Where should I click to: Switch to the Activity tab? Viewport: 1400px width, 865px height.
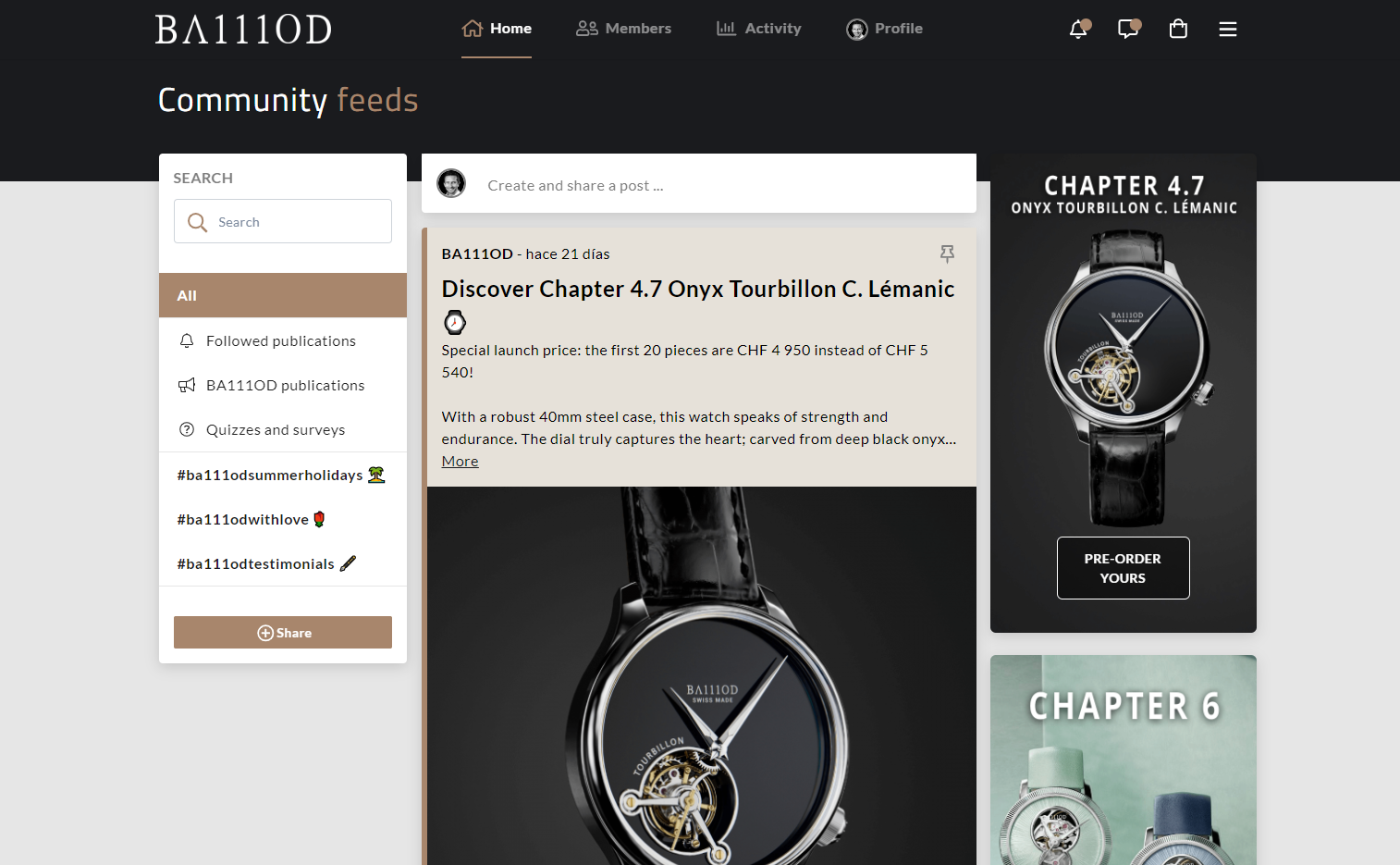[x=759, y=29]
